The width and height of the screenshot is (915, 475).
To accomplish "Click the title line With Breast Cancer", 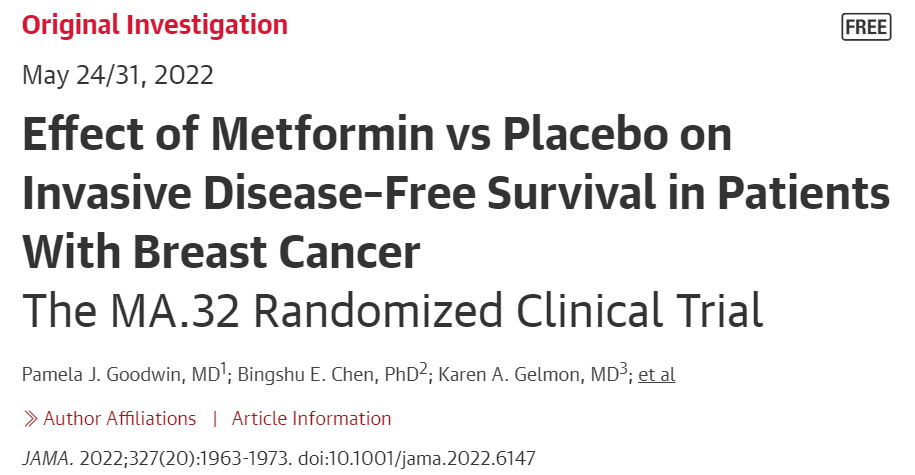I will click(x=221, y=252).
